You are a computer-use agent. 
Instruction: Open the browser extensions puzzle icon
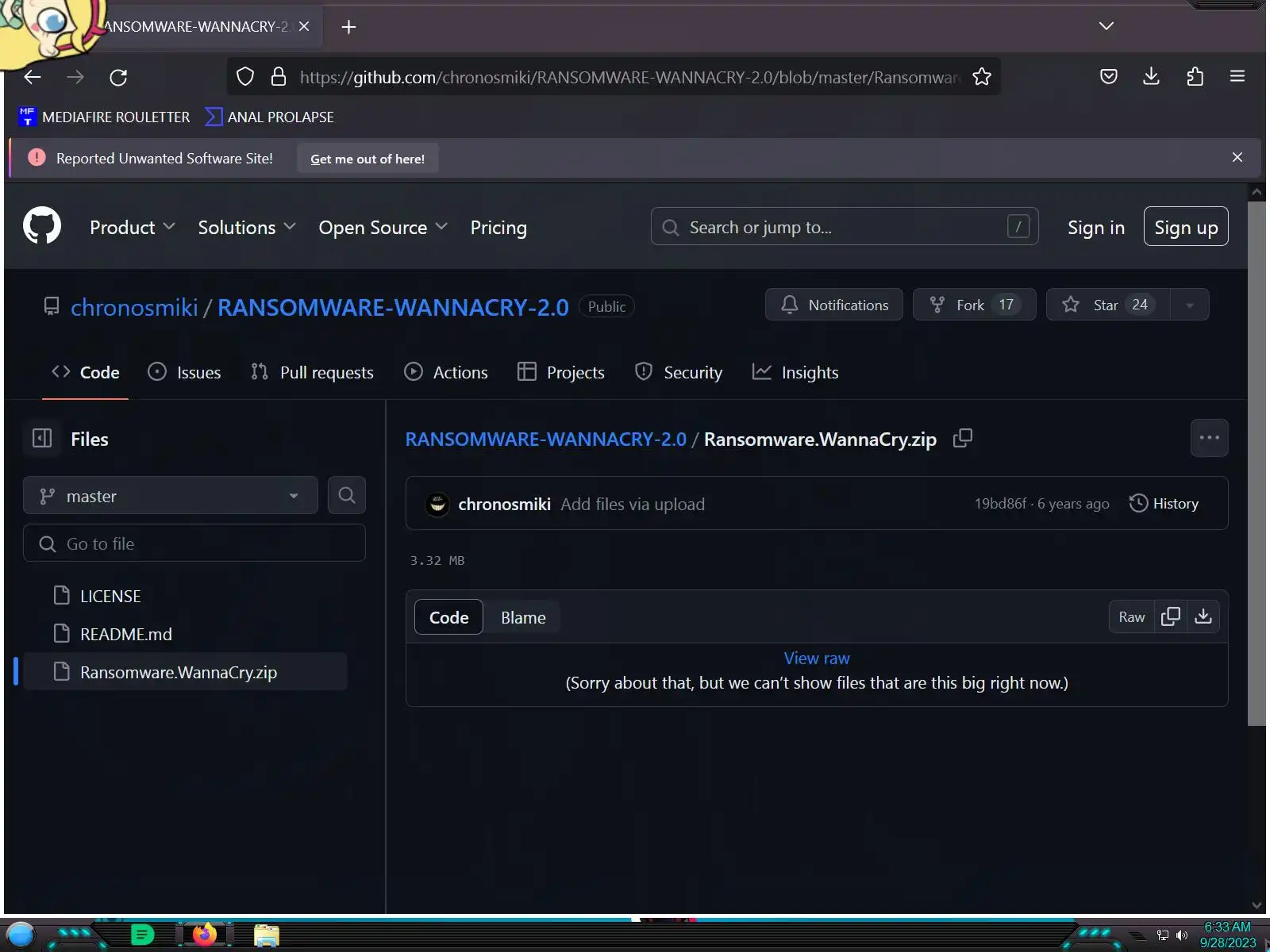(1195, 76)
